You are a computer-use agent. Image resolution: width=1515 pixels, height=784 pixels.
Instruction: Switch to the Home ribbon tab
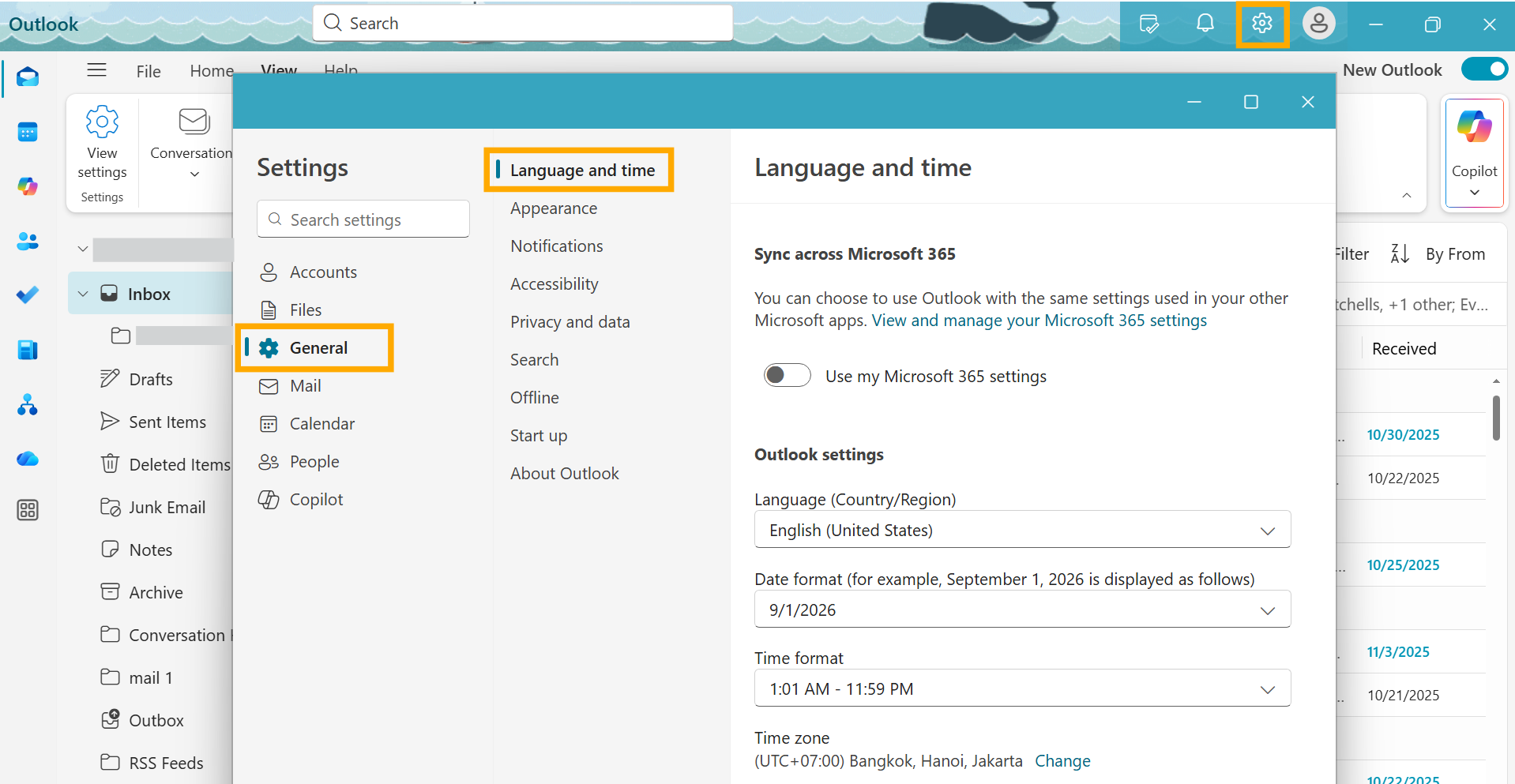pyautogui.click(x=212, y=71)
